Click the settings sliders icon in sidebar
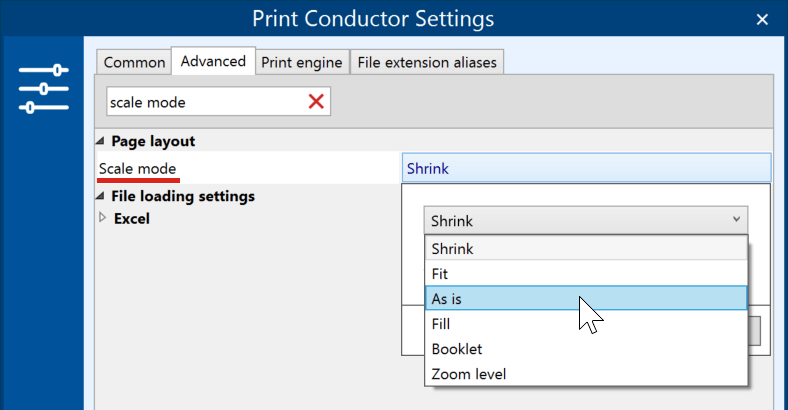788x410 pixels. click(44, 89)
